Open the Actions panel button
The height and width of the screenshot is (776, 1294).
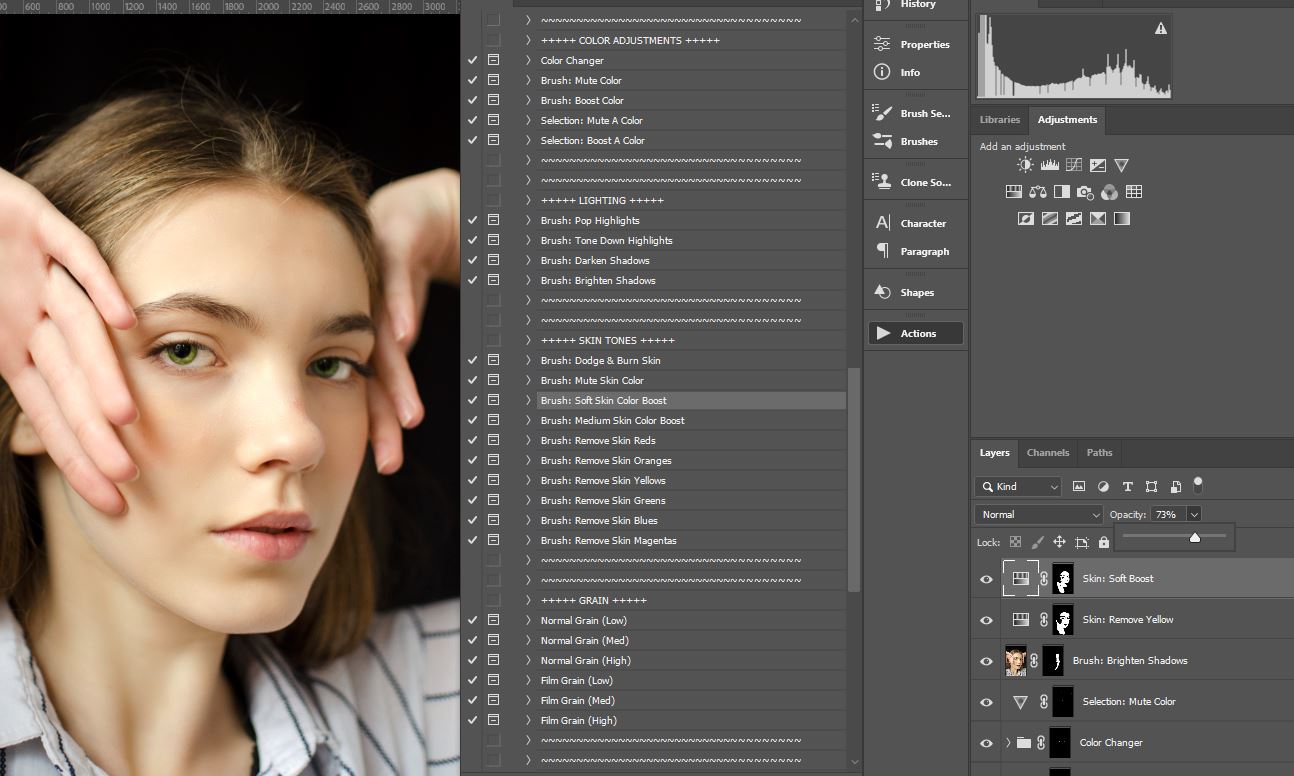pos(915,333)
